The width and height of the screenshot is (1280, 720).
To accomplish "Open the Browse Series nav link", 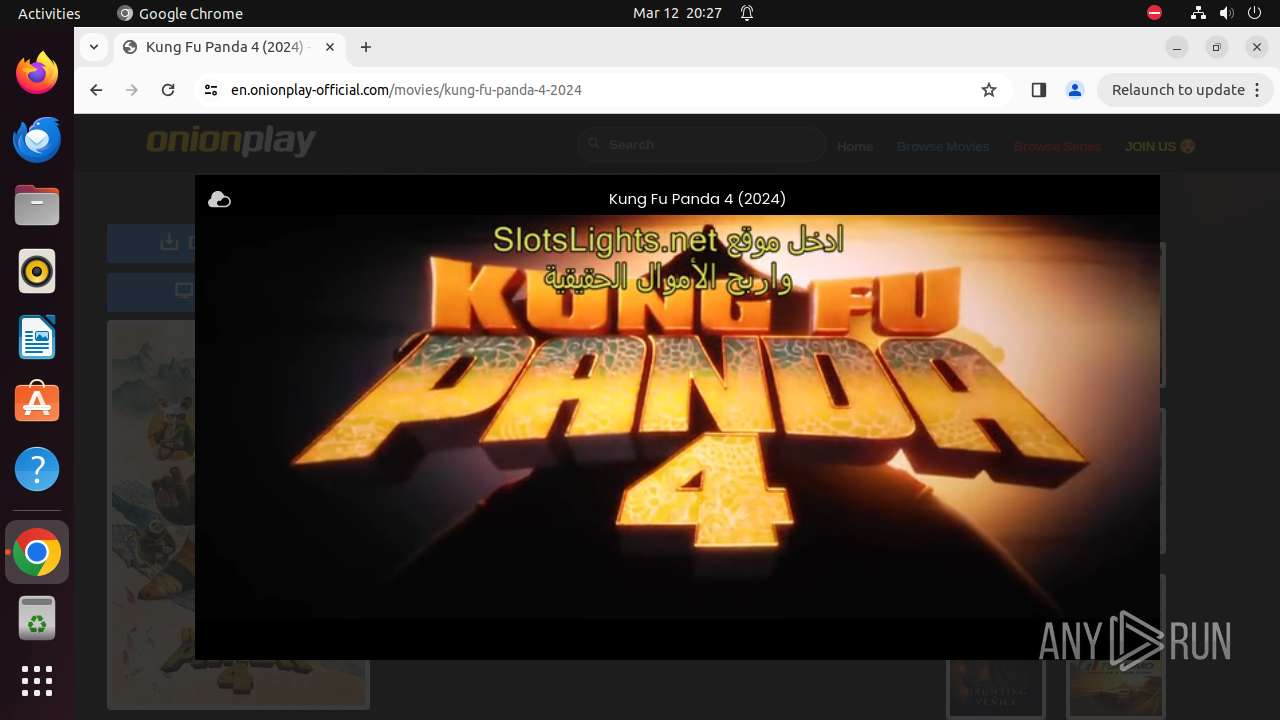I will tap(1057, 146).
